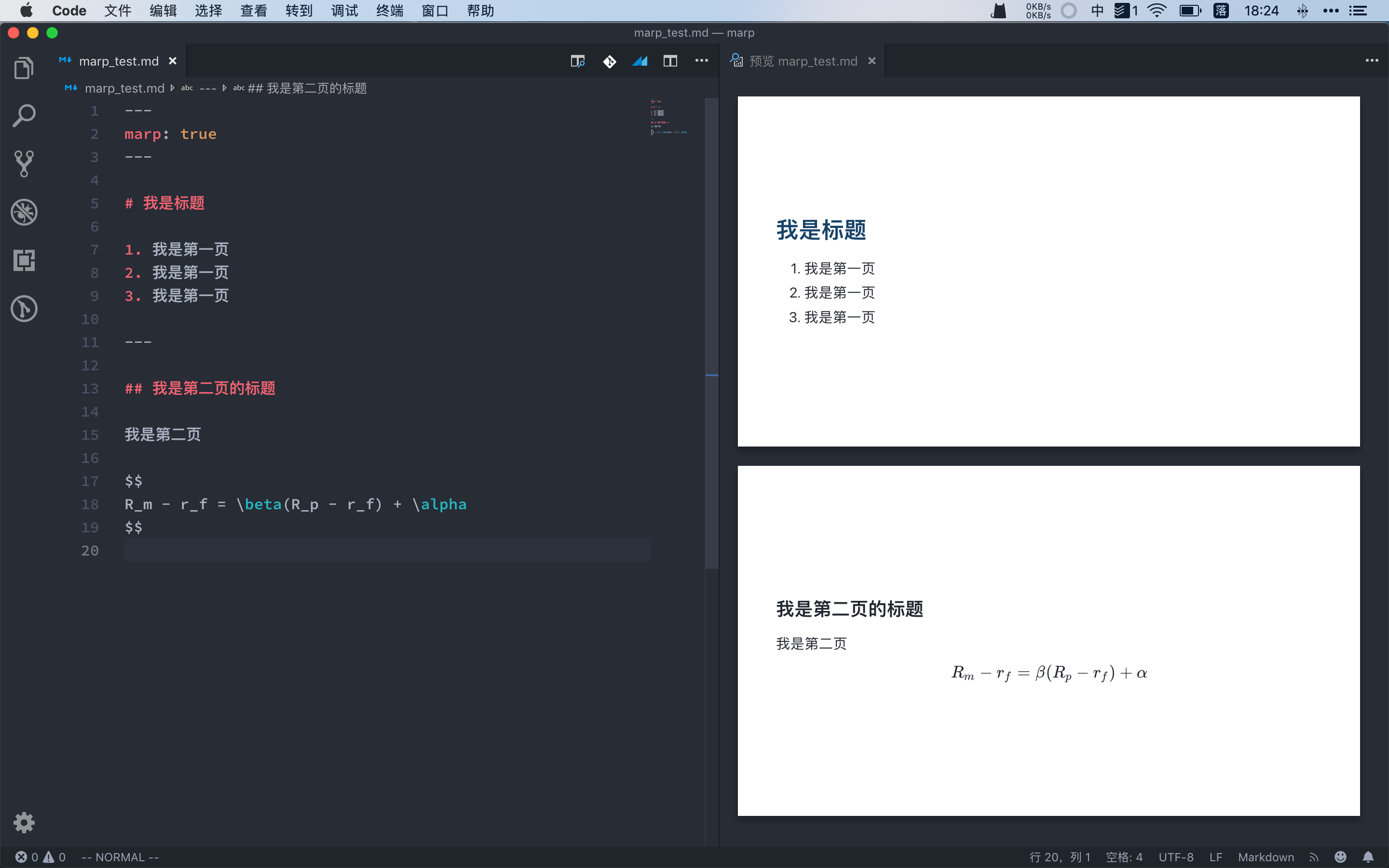
Task: Open the Extensions view in activity bar
Action: pyautogui.click(x=24, y=260)
